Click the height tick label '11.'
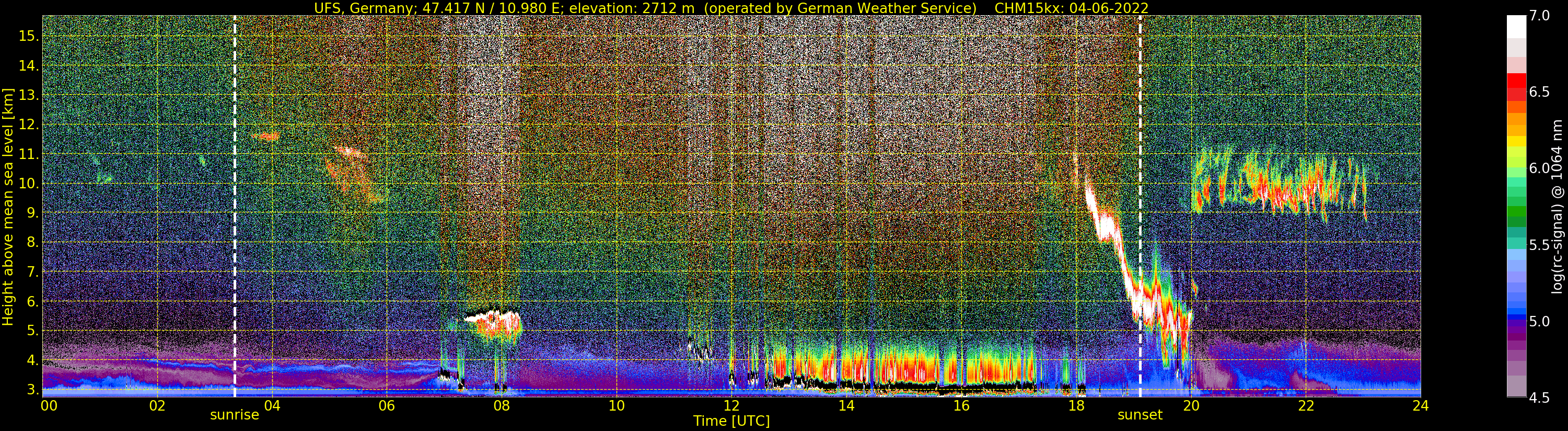1568x431 pixels. pyautogui.click(x=29, y=154)
